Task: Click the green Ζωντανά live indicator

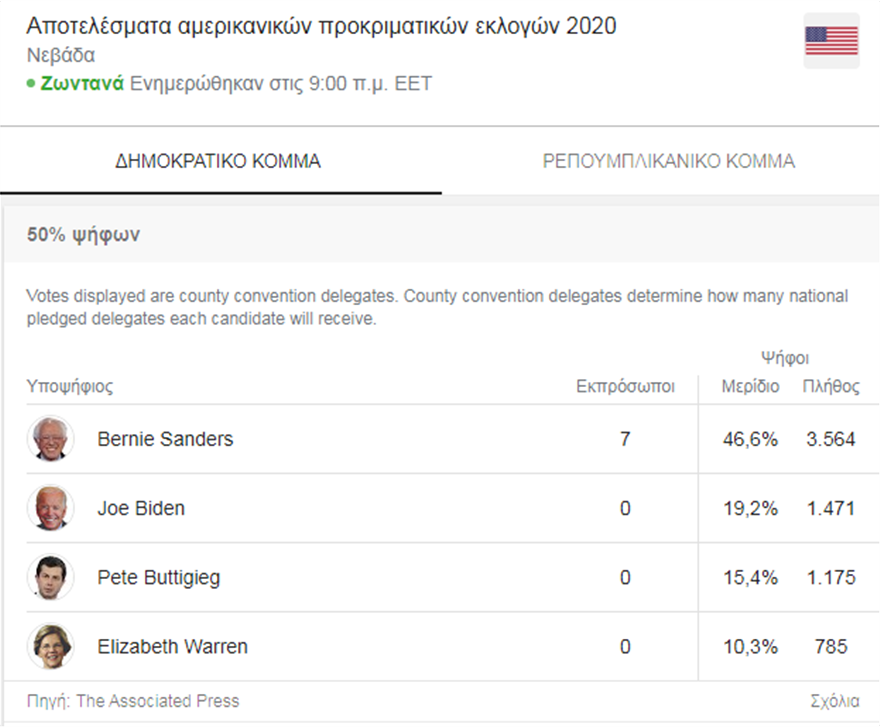Action: 82,83
